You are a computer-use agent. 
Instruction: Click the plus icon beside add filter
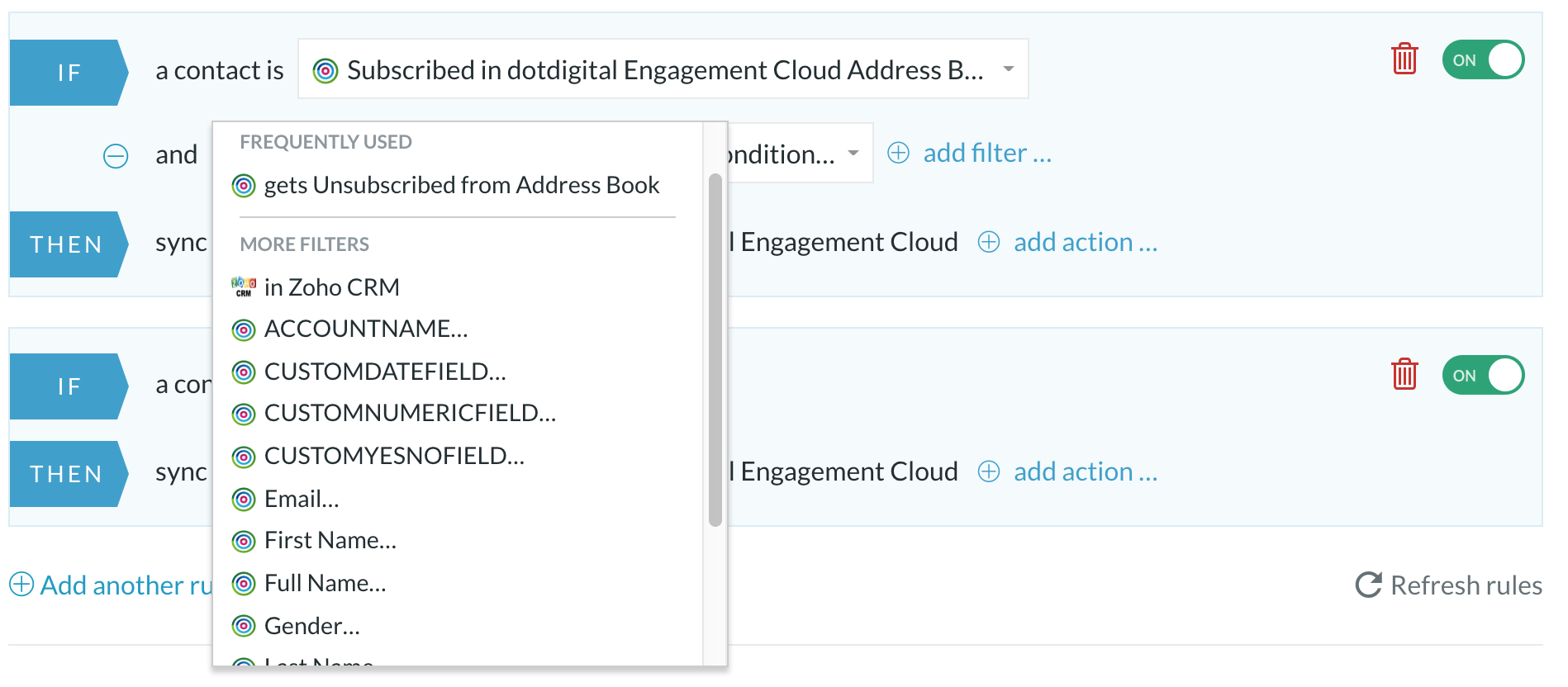[x=898, y=153]
